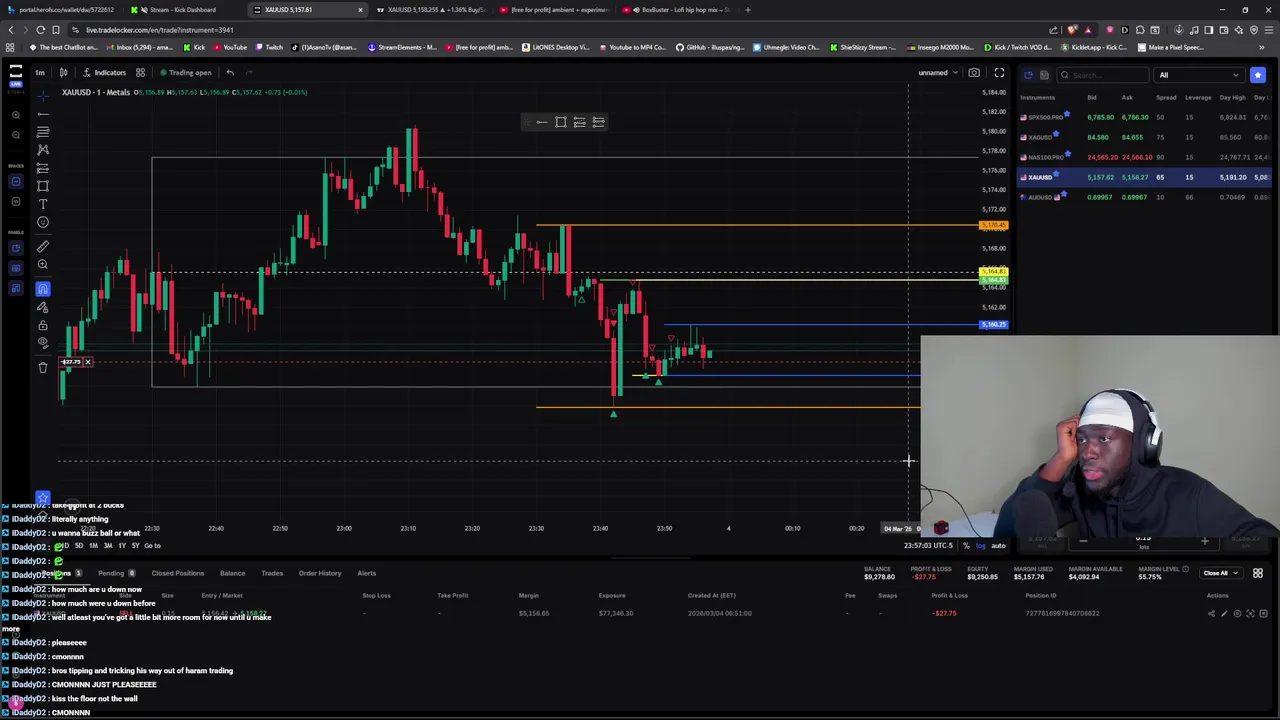
Task: Switch to Trades tab
Action: point(272,573)
